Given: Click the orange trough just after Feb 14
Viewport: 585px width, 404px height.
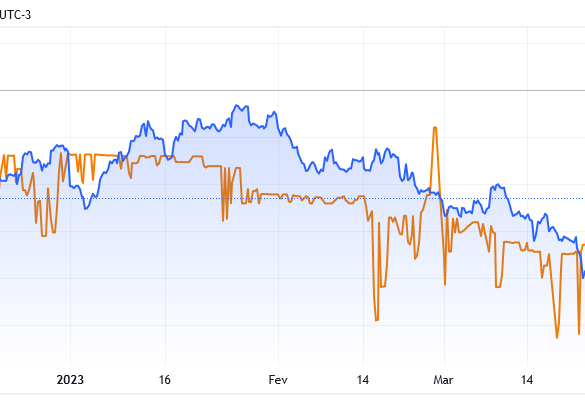Looking at the screenshot, I should (376, 320).
